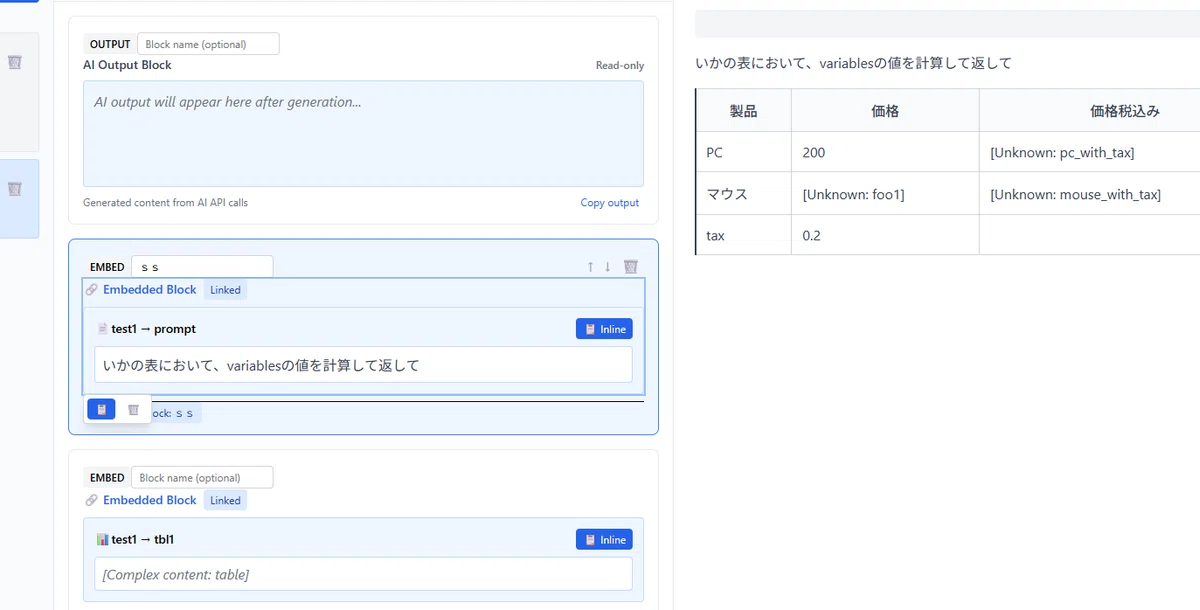Click the 'test1 → tbl1' heading
Viewport: 1200px width, 610px height.
[143, 539]
